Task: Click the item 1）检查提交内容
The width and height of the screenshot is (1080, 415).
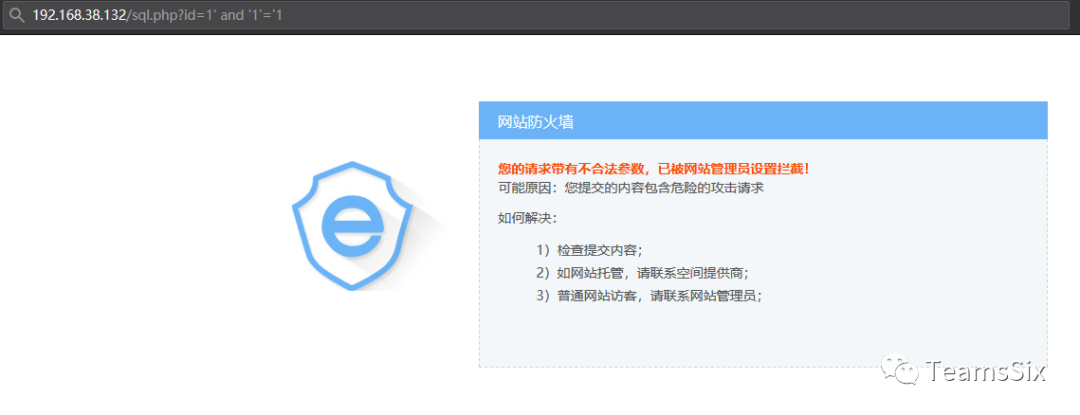Action: pyautogui.click(x=590, y=251)
